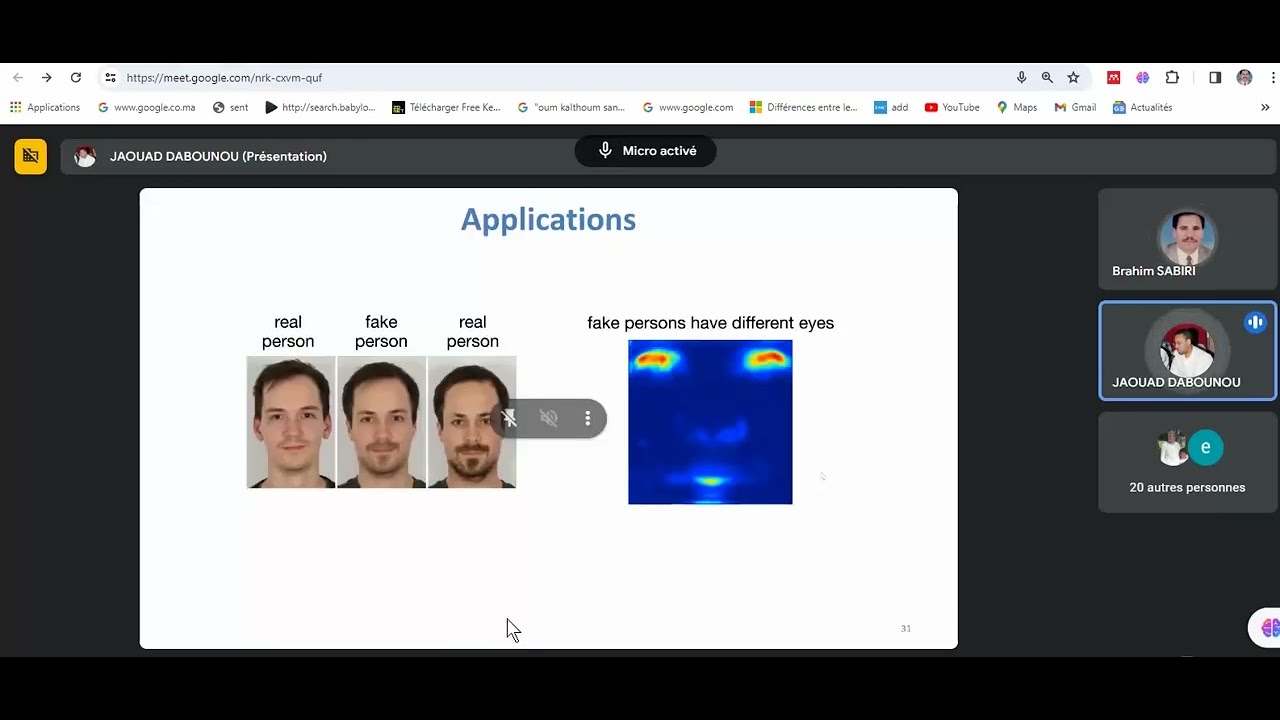Screen dimensions: 1280x720
Task: Click the first real person face photo
Action: pyautogui.click(x=291, y=422)
